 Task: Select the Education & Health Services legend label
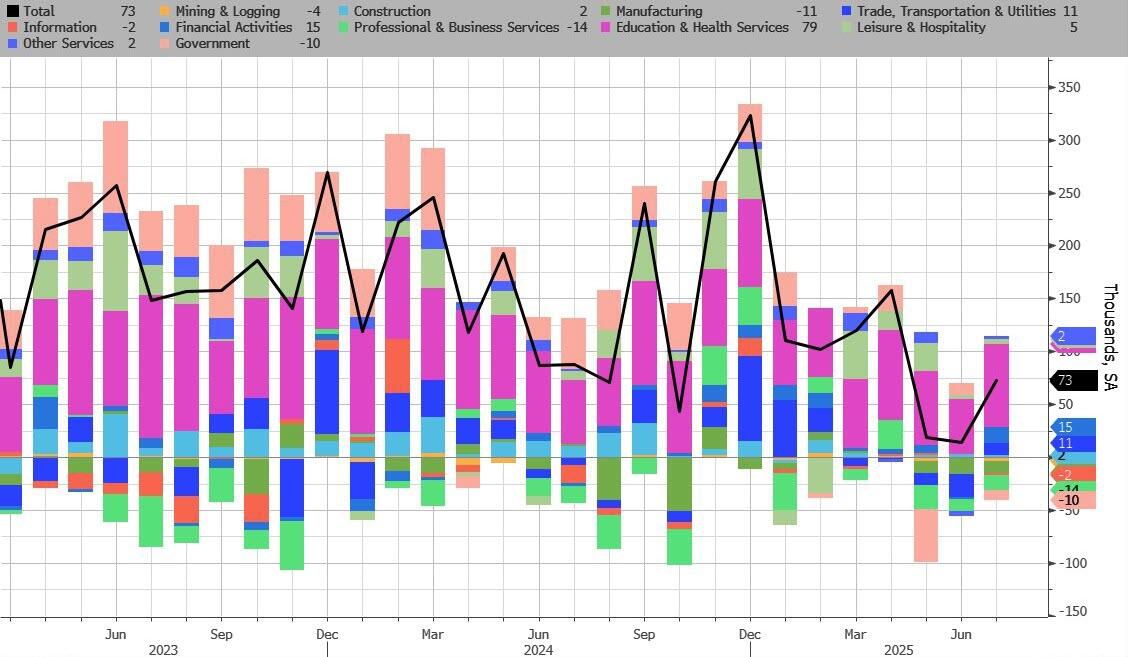point(702,28)
